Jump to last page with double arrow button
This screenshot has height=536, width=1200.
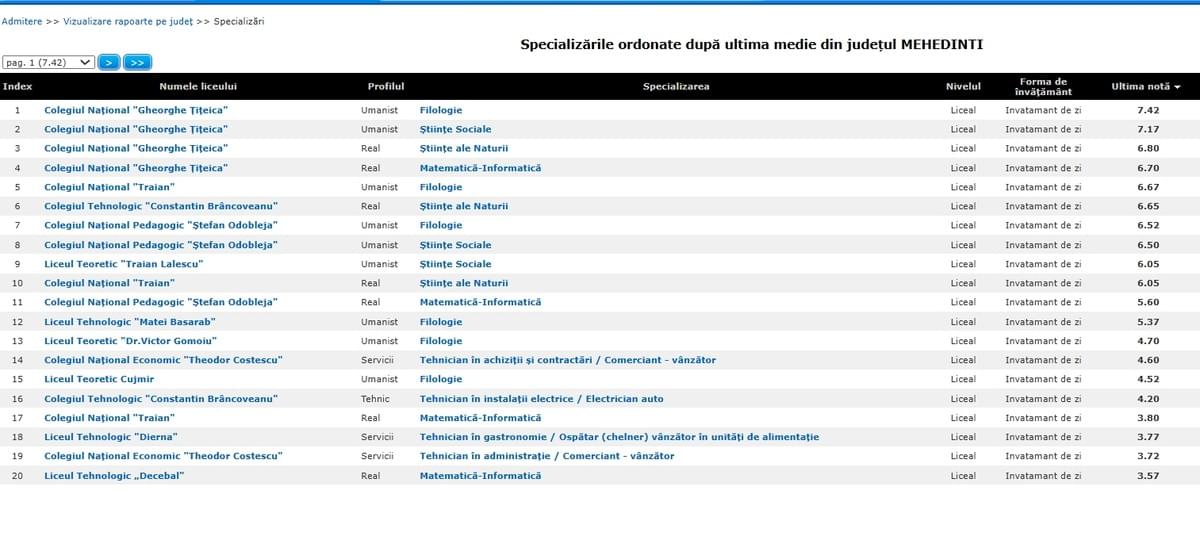[137, 62]
